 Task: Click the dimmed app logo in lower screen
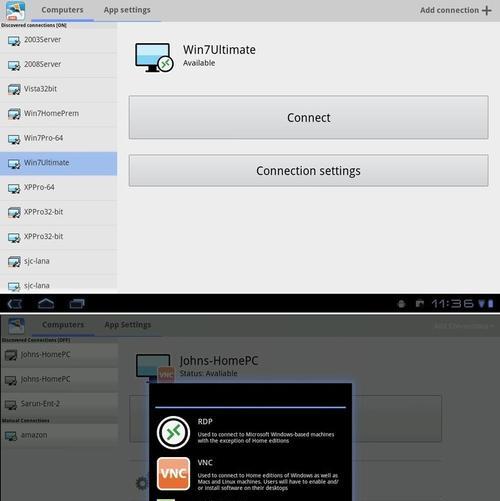(x=16, y=326)
